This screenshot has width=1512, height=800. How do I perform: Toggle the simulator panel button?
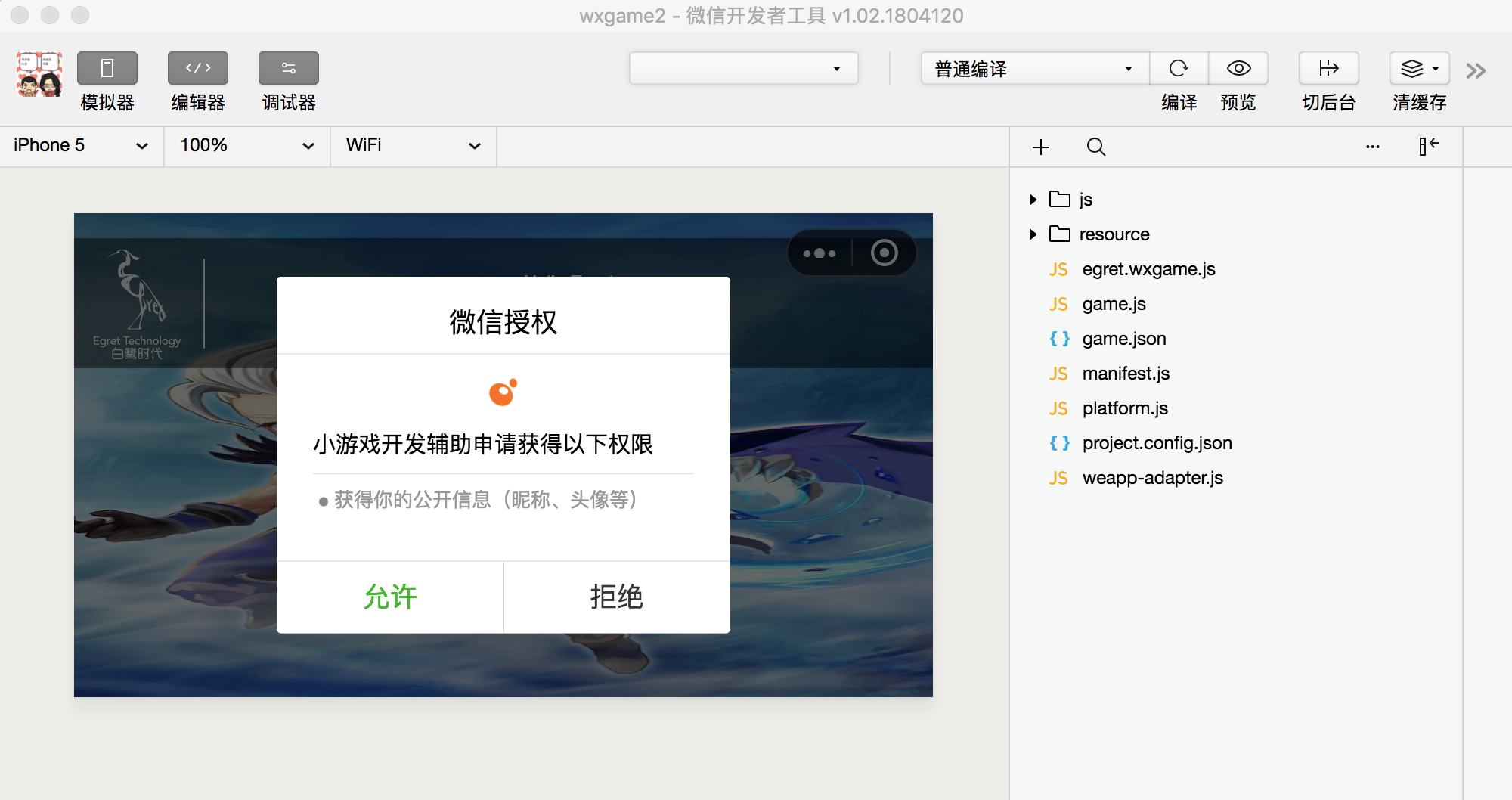[107, 69]
